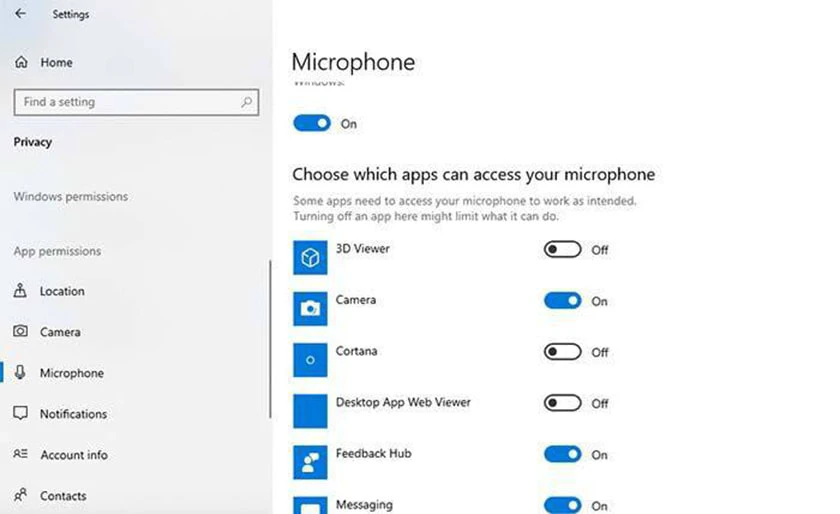Screen dimensions: 840x514
Task: Switch off Feedback Hub microphone access
Action: tap(562, 454)
